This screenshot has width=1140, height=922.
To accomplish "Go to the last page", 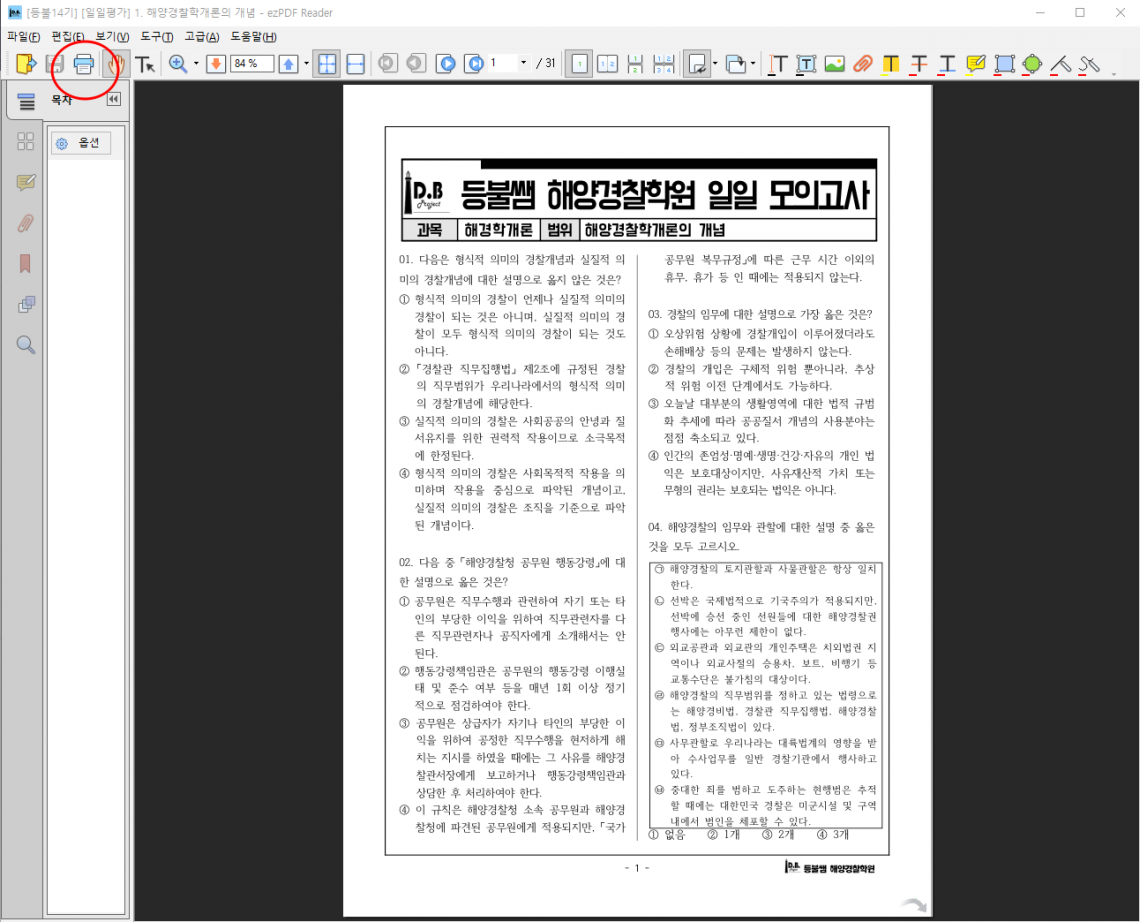I will pos(475,64).
